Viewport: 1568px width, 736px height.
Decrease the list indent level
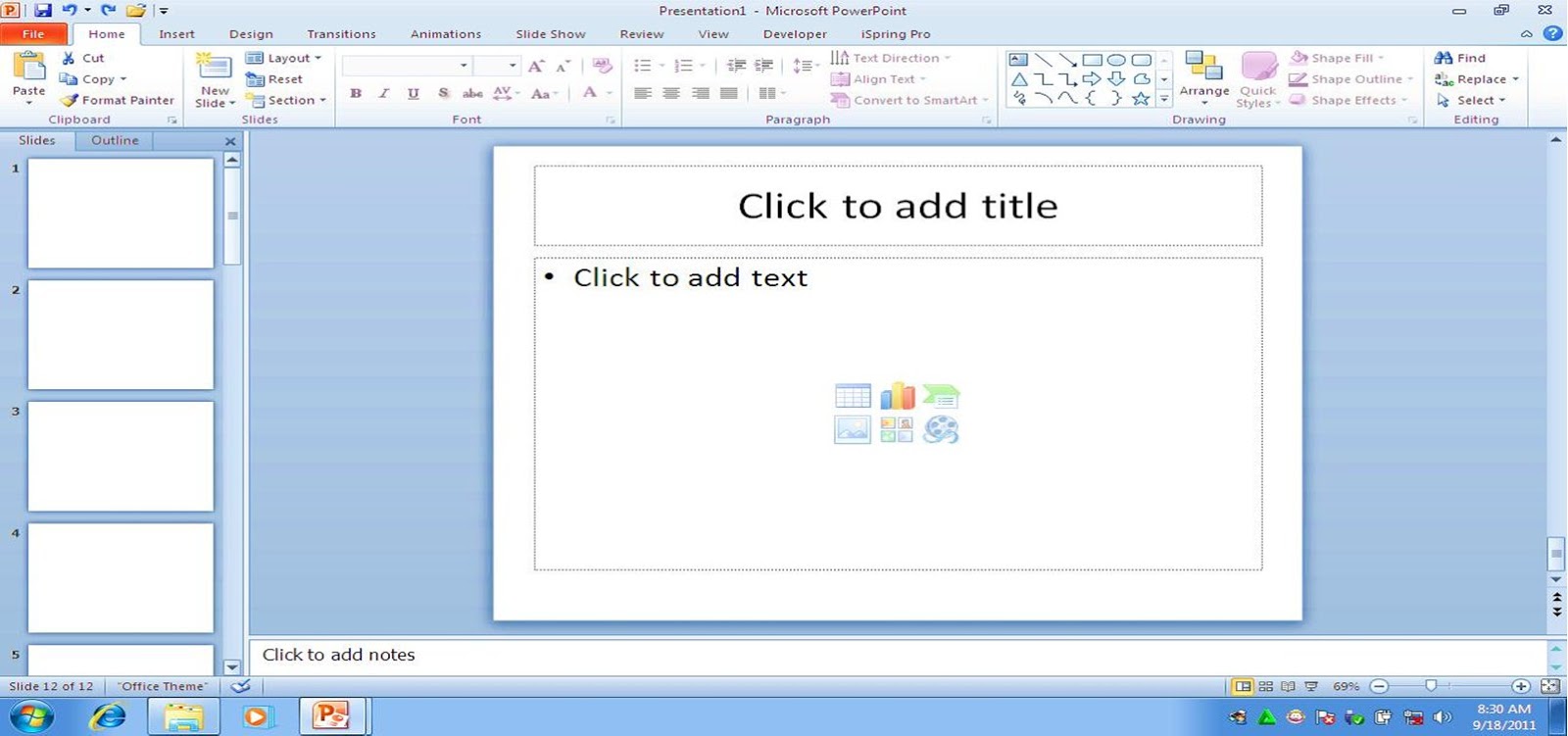coord(736,66)
